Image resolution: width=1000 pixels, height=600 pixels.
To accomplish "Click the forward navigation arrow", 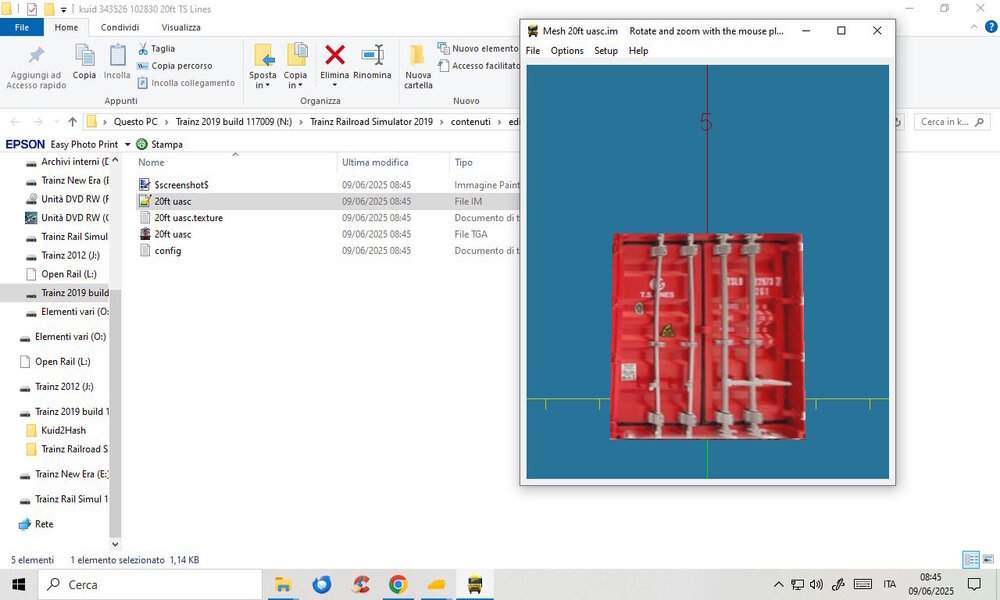I will coord(38,122).
